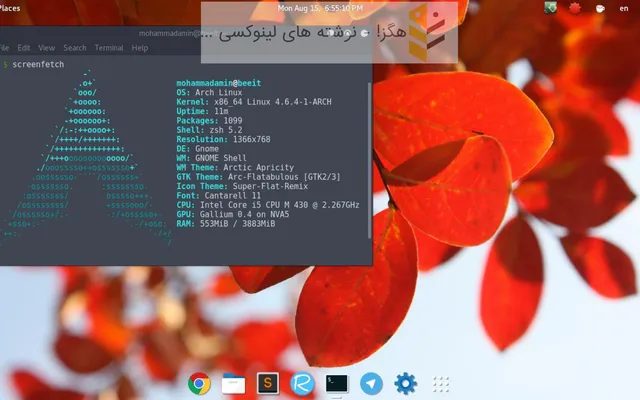Image resolution: width=640 pixels, height=400 pixels.
Task: Launch Google Chrome from the dock
Action: click(x=199, y=384)
